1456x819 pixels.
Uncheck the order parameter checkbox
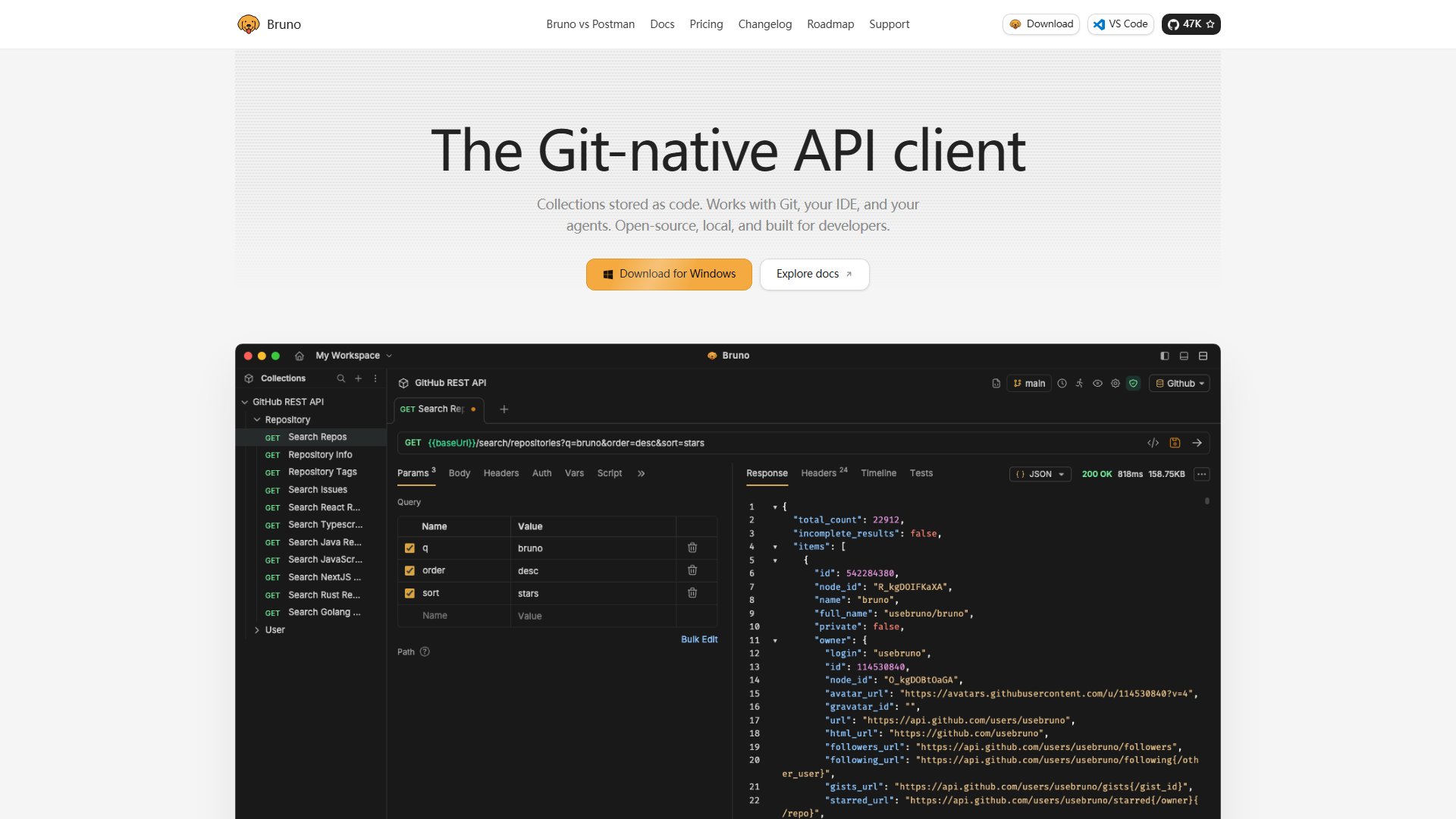(x=409, y=571)
